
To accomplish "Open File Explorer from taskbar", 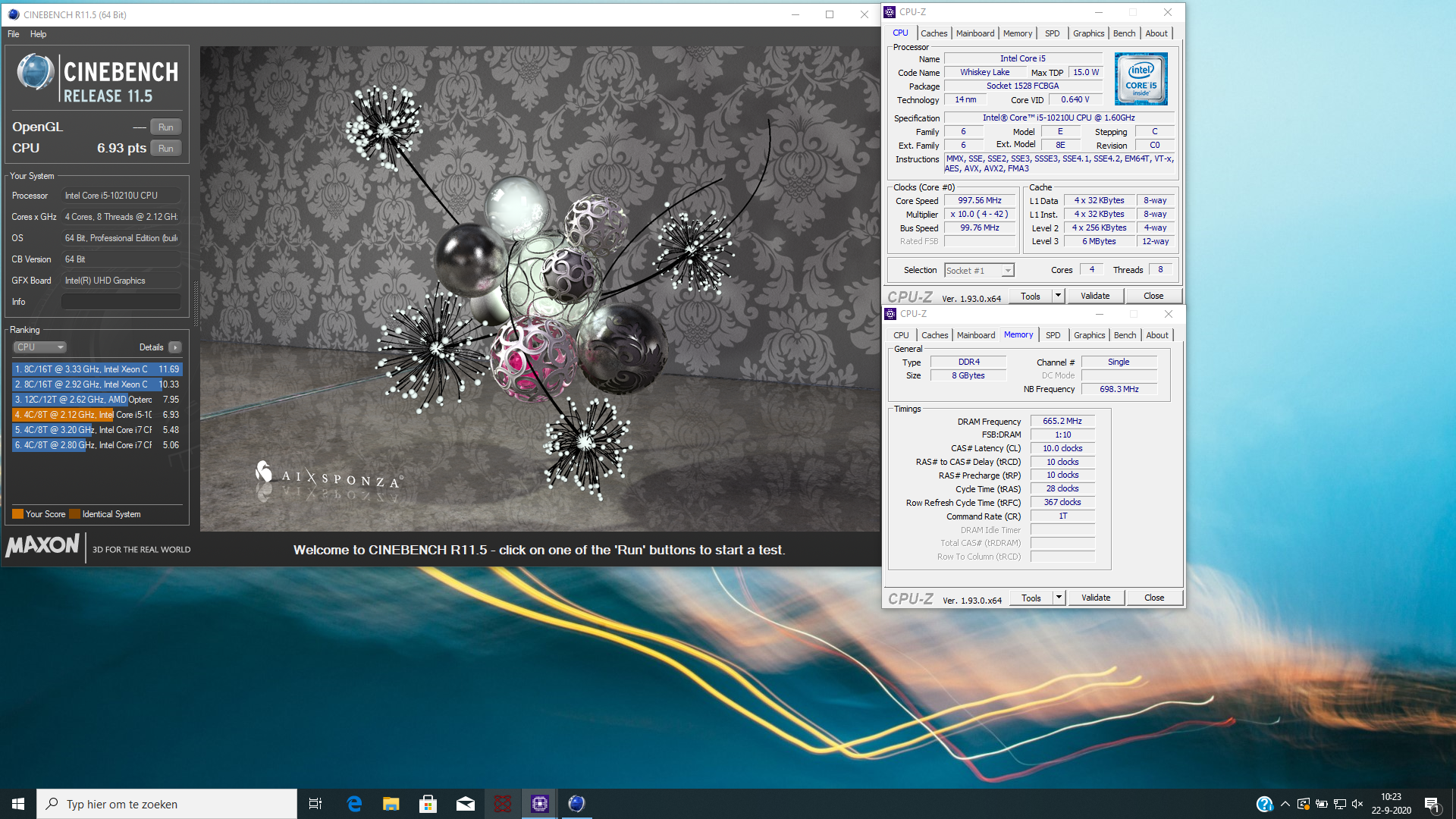I will 391,804.
